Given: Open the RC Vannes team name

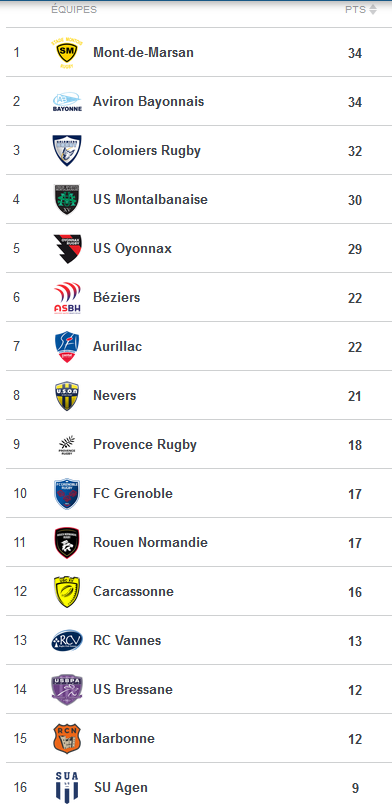Looking at the screenshot, I should [127, 640].
